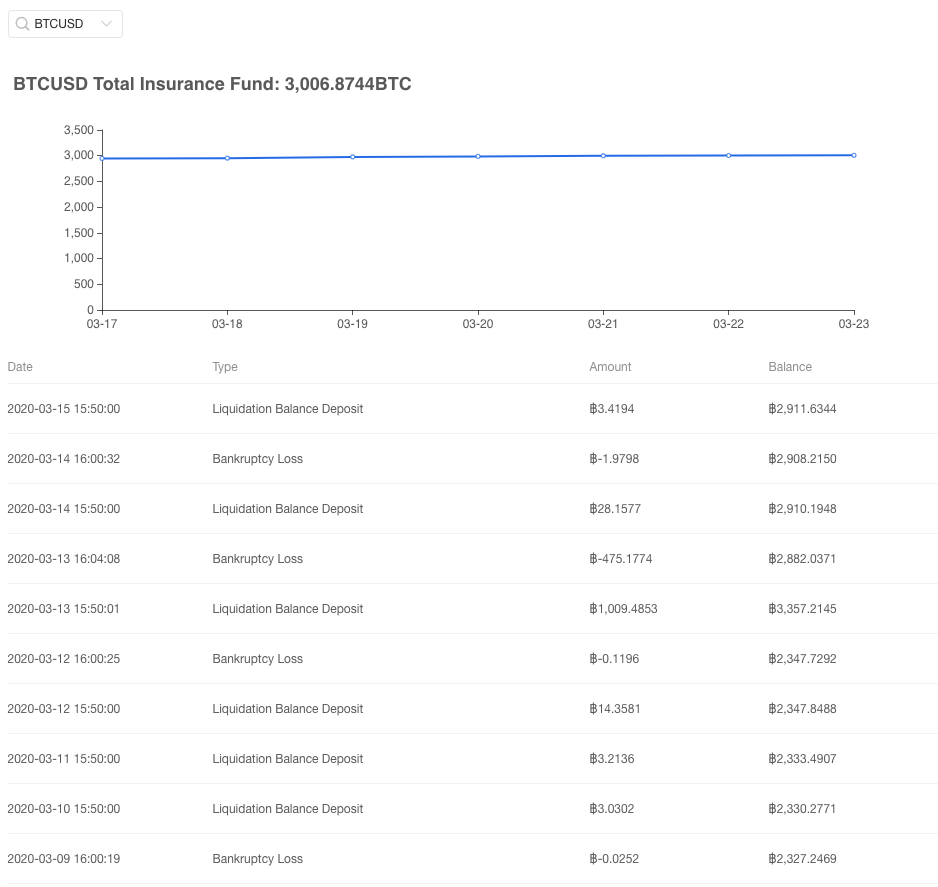Click amount ฿-475.1774
Viewport: 938px width, 887px height.
[x=620, y=559]
